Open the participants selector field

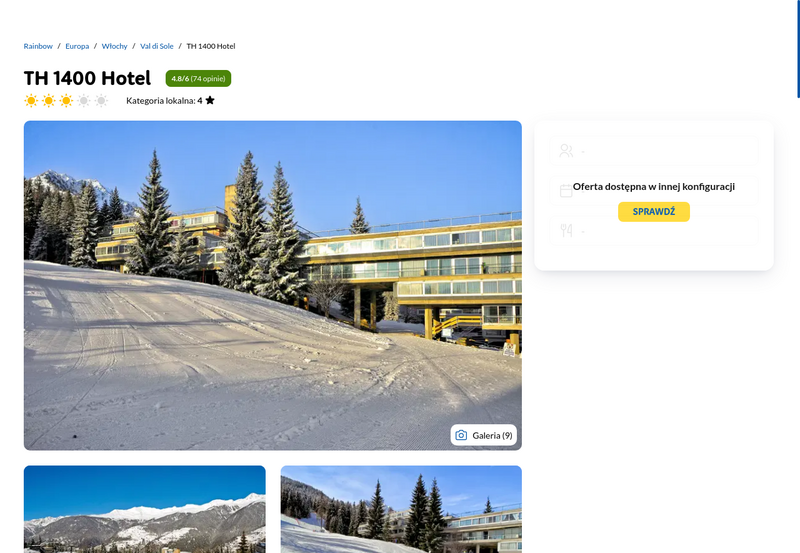pyautogui.click(x=654, y=150)
